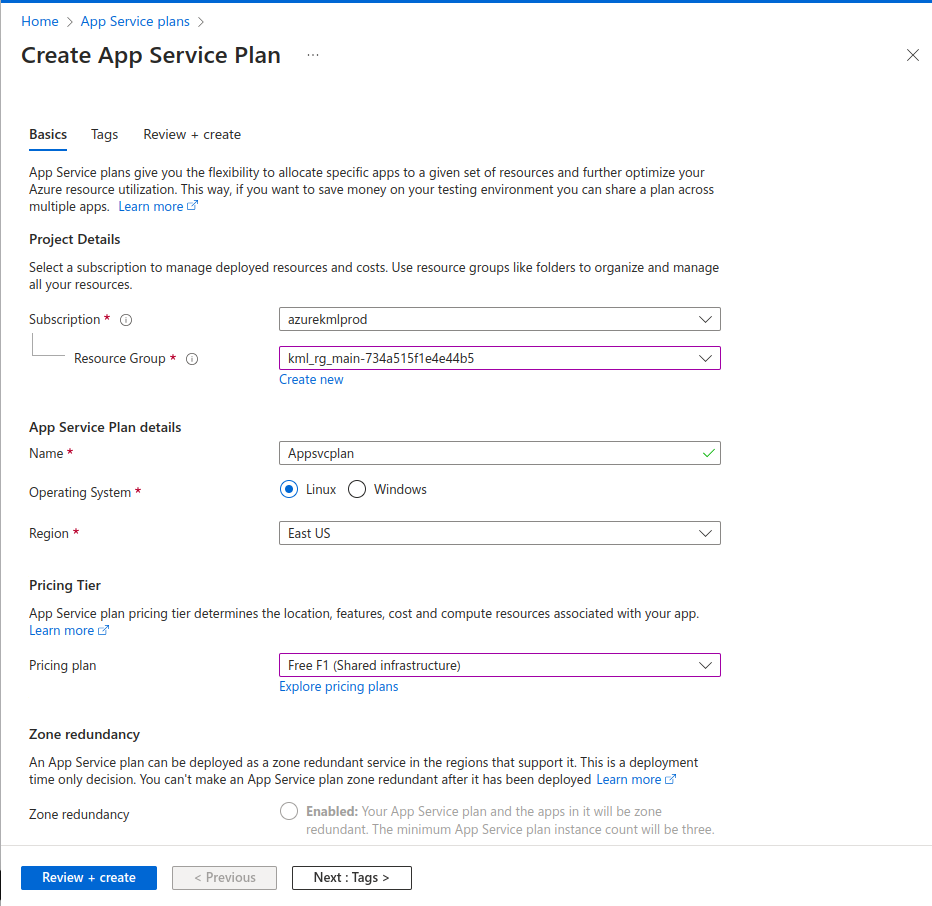Open the Review + create tab
932x906 pixels.
[192, 134]
